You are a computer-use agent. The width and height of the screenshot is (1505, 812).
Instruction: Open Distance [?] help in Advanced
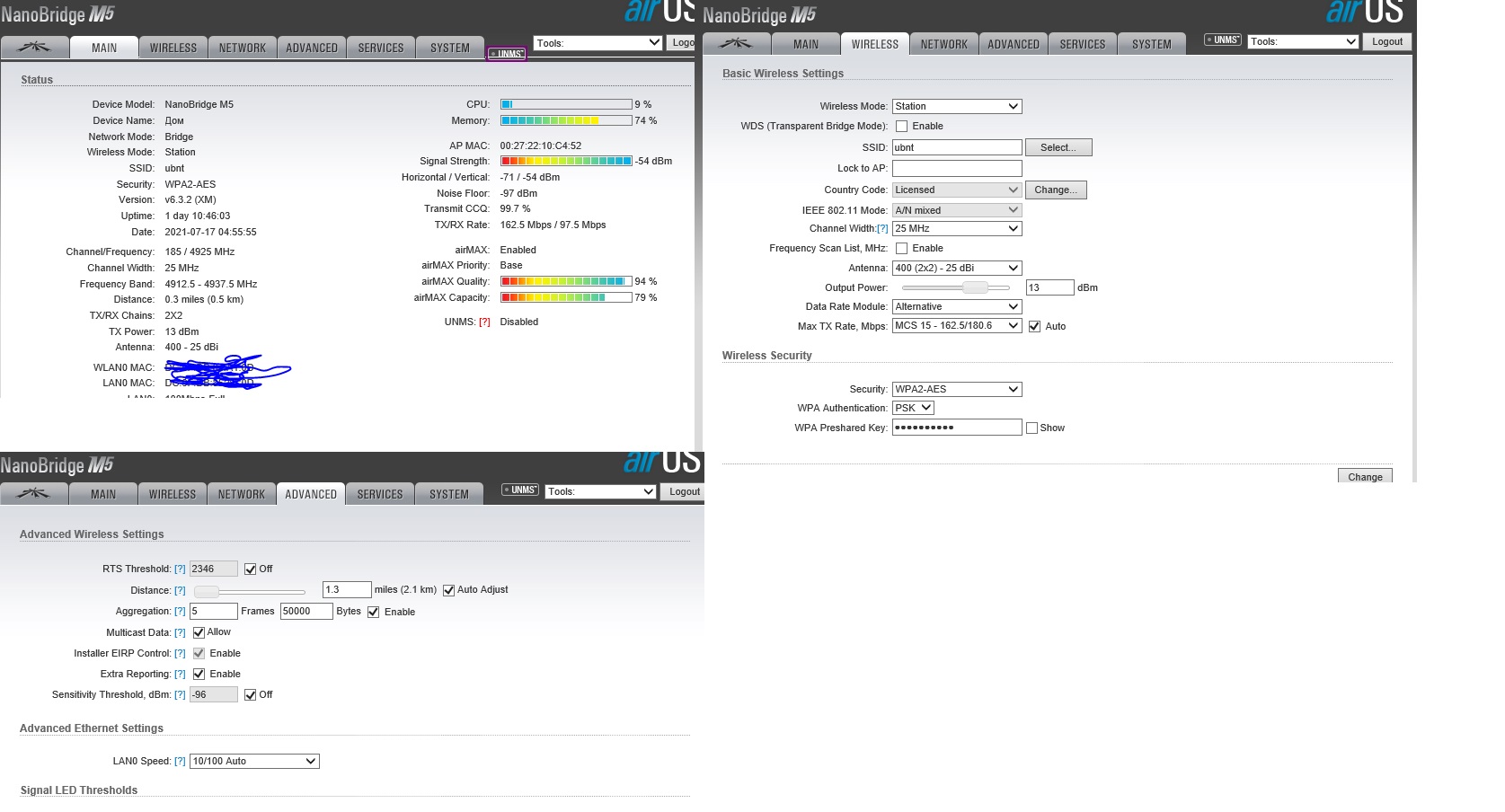(180, 590)
